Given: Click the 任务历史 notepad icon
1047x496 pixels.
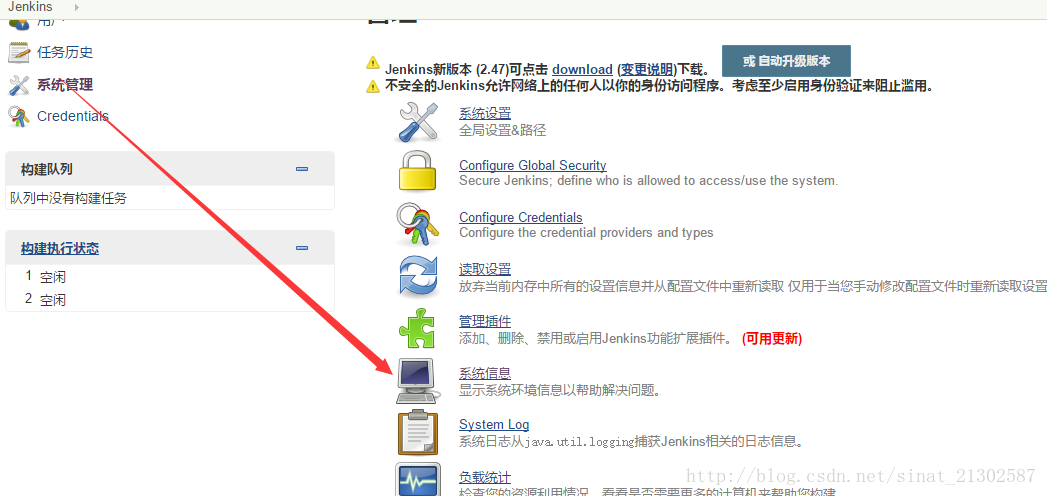Looking at the screenshot, I should pos(19,52).
